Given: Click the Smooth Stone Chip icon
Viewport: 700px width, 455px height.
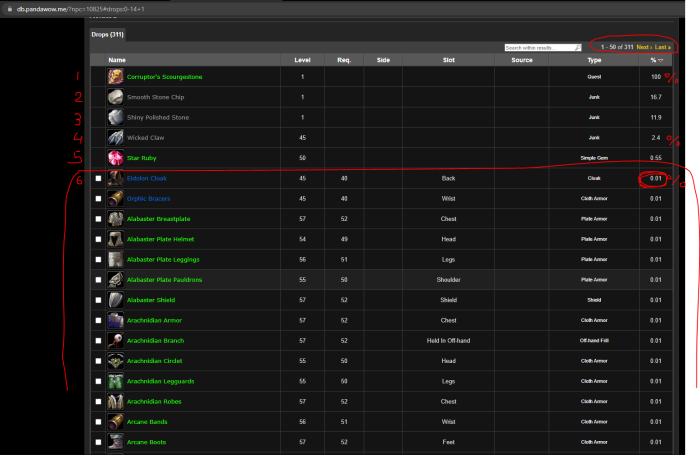Looking at the screenshot, I should pyautogui.click(x=116, y=97).
